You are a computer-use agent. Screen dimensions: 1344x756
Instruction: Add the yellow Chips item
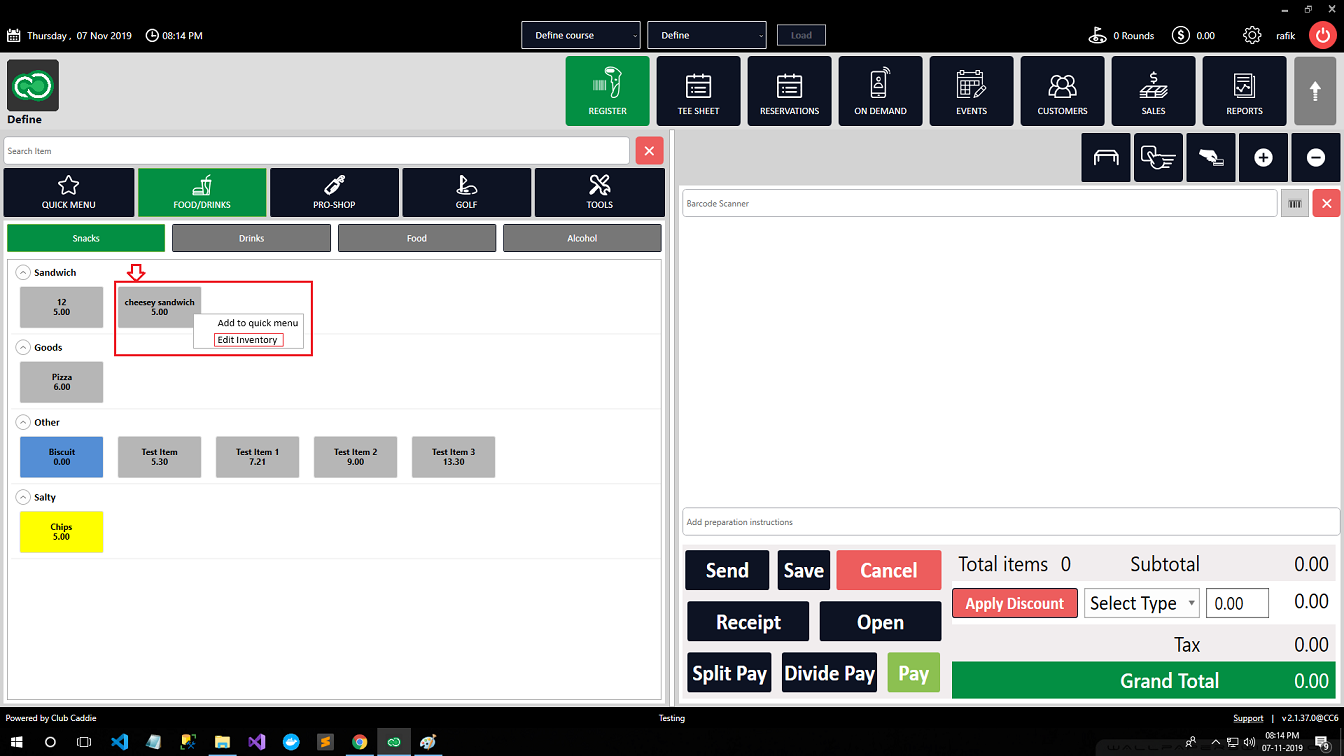(62, 532)
